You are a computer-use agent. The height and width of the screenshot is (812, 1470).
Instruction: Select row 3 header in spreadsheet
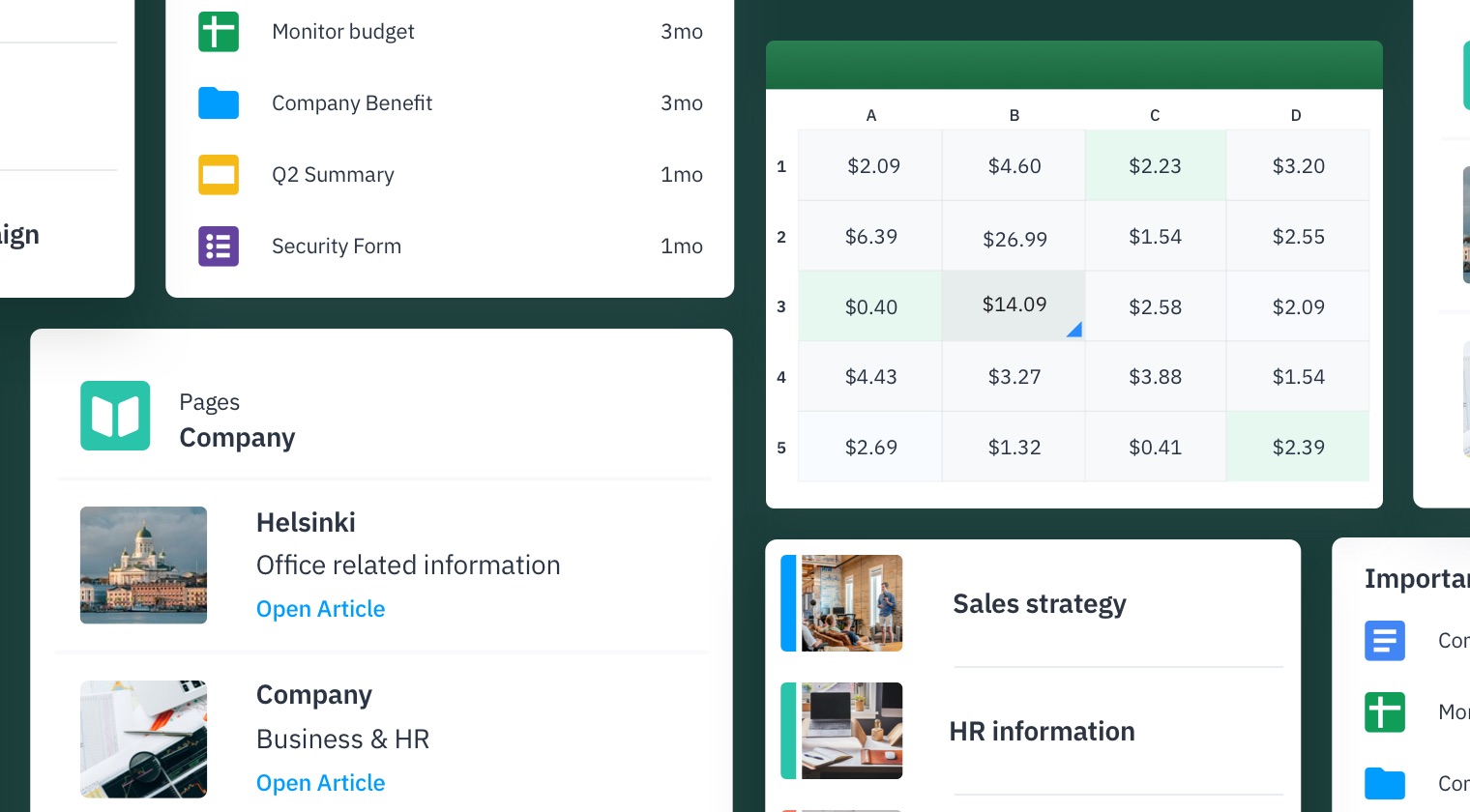click(x=781, y=306)
